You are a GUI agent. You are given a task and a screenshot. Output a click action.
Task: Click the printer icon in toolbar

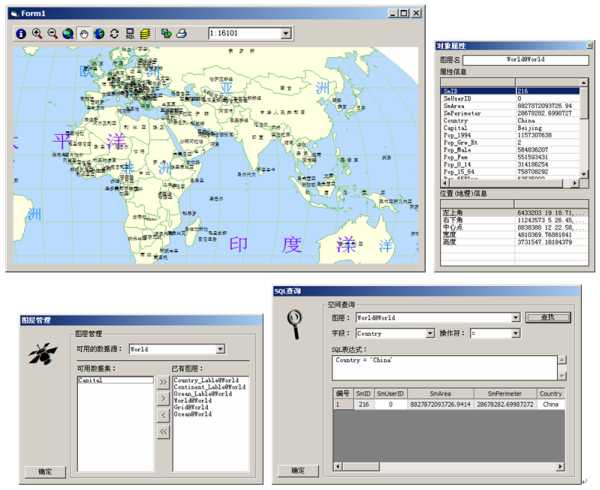182,34
